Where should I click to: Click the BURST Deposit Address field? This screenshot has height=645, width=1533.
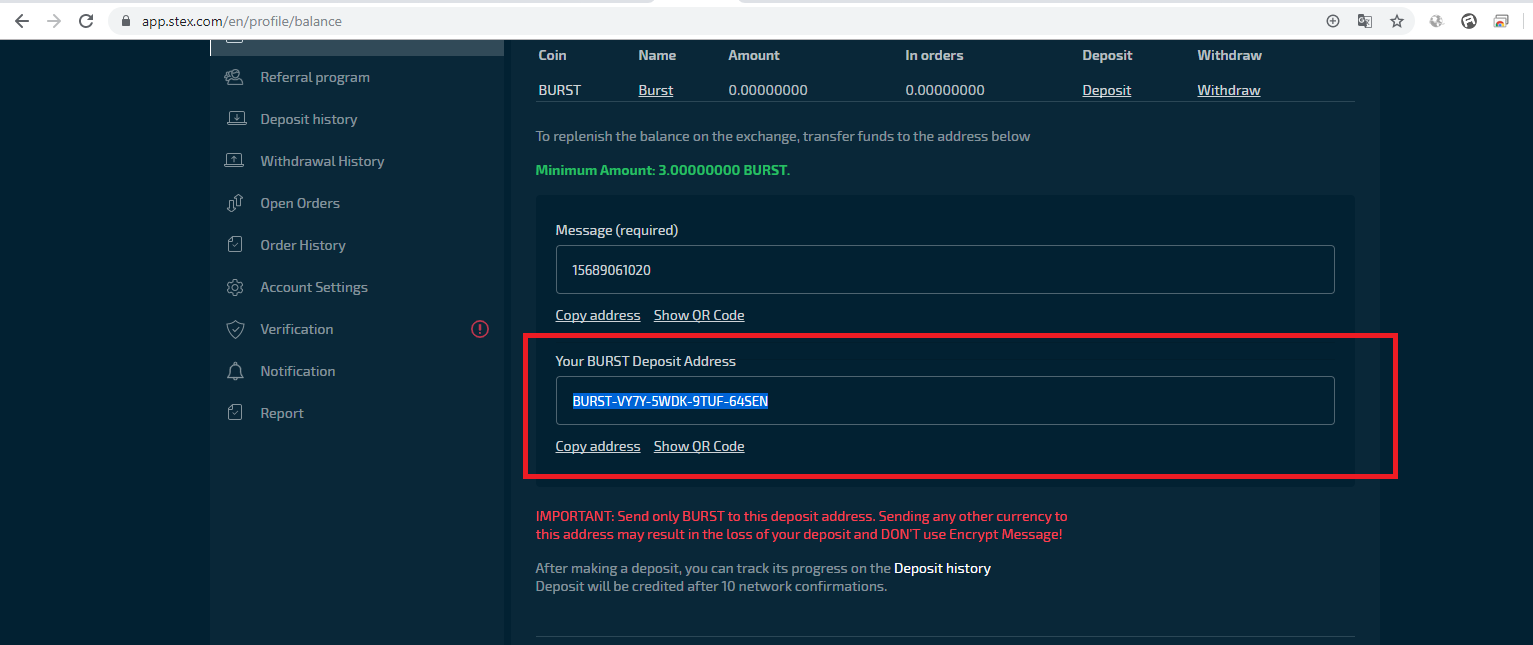click(945, 401)
